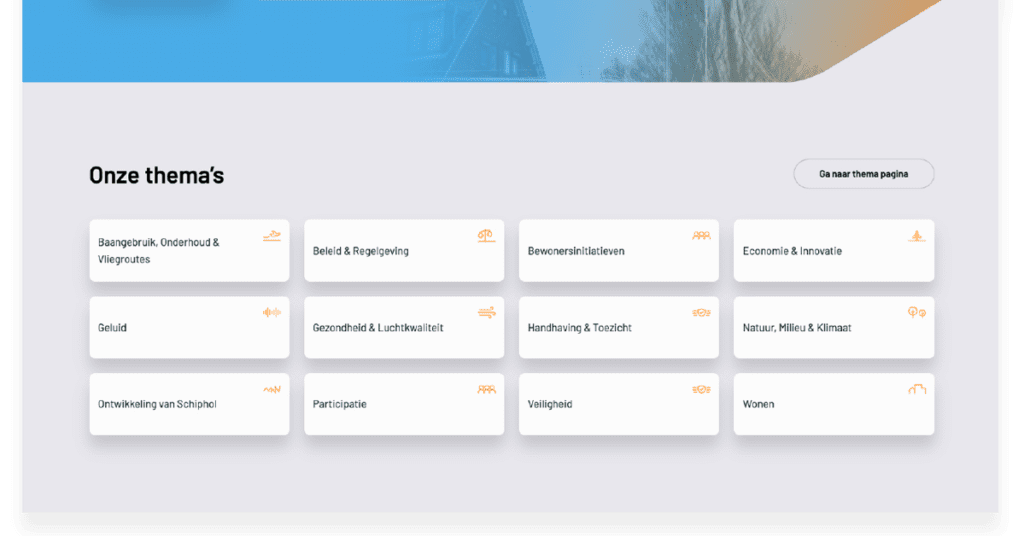1024x536 pixels.
Task: Click the sound wave icon on Geluid card
Action: (271, 312)
